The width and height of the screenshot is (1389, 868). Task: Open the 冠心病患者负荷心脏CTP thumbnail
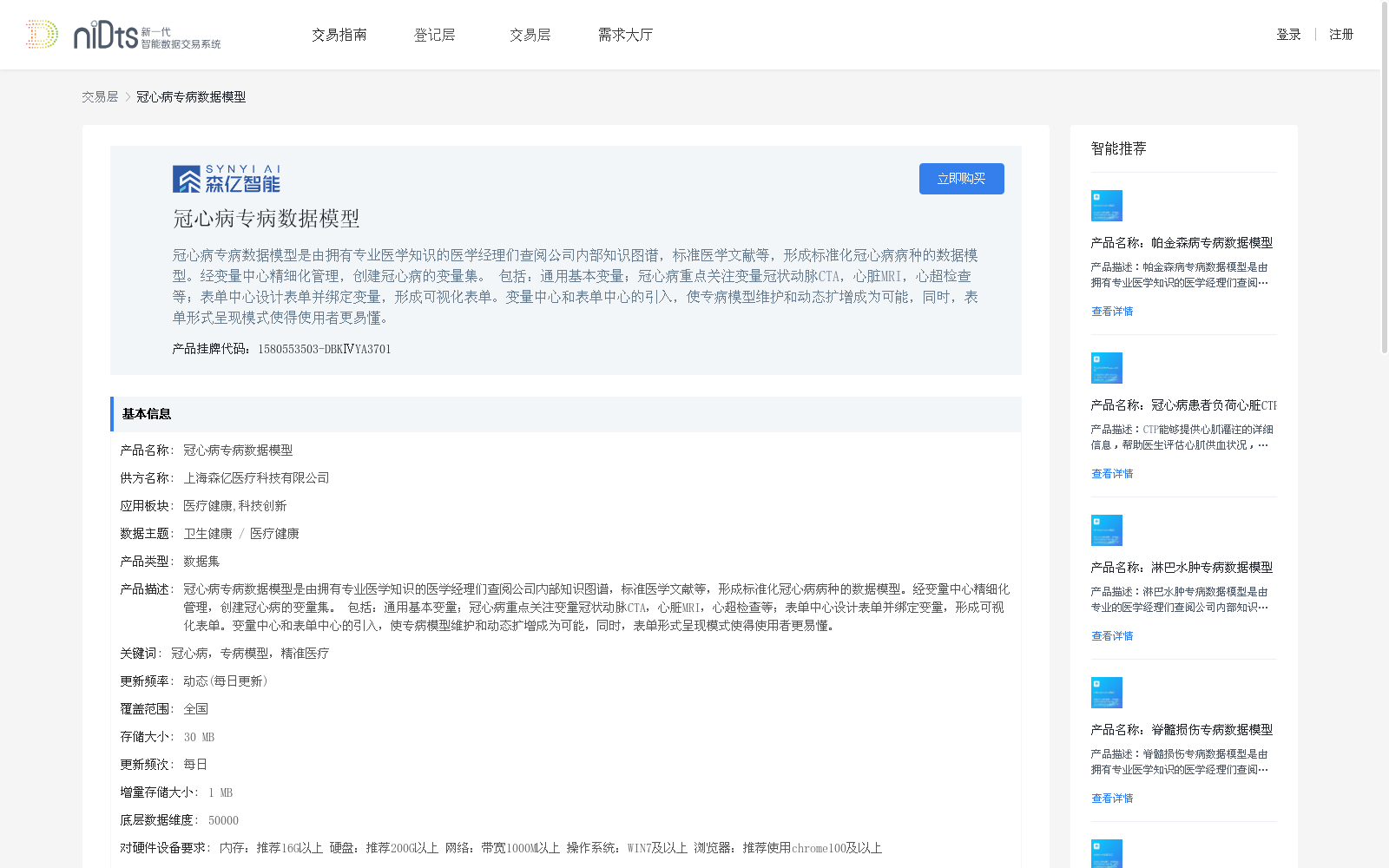(x=1107, y=368)
